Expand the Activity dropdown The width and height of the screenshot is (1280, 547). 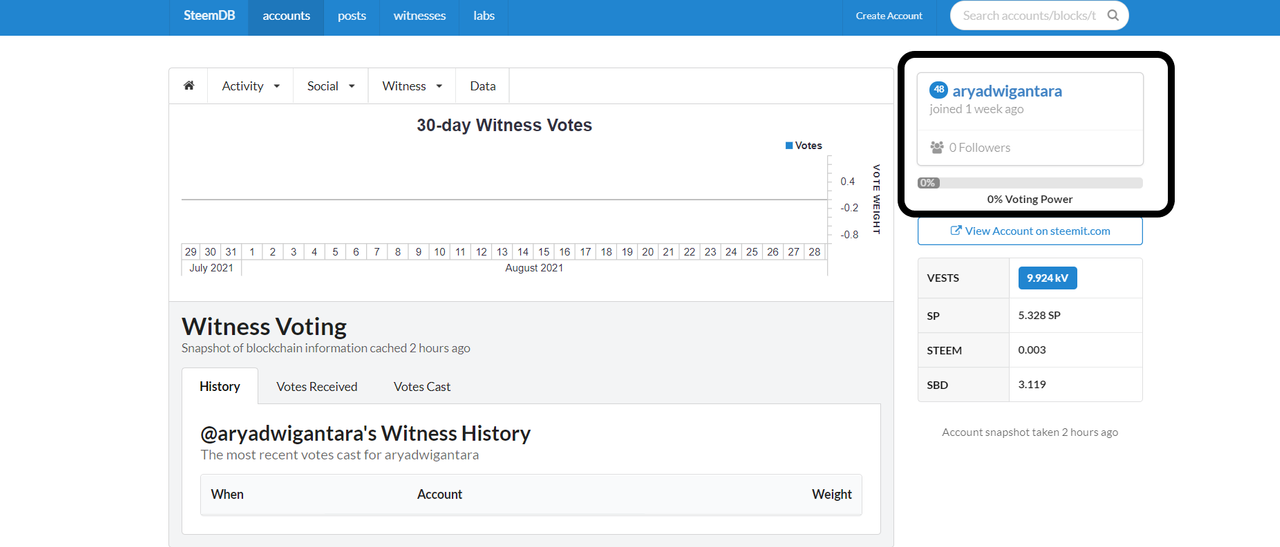[x=250, y=86]
